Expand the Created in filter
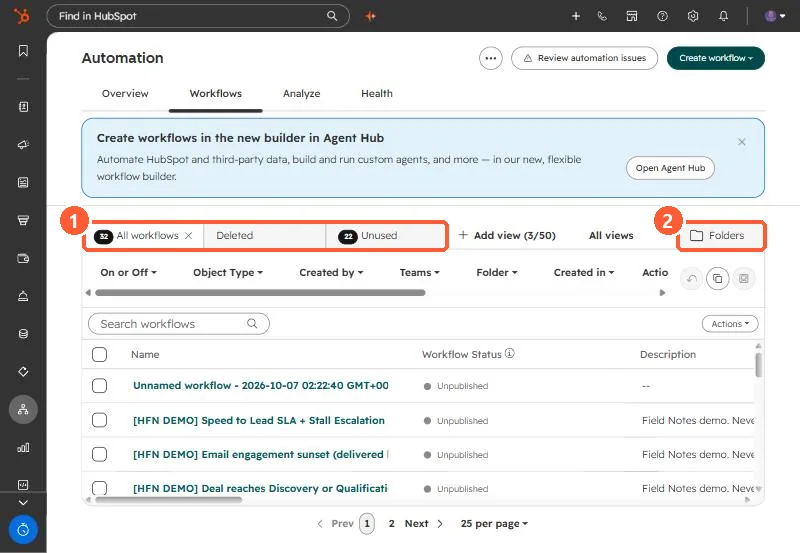The height and width of the screenshot is (553, 800). (x=584, y=272)
